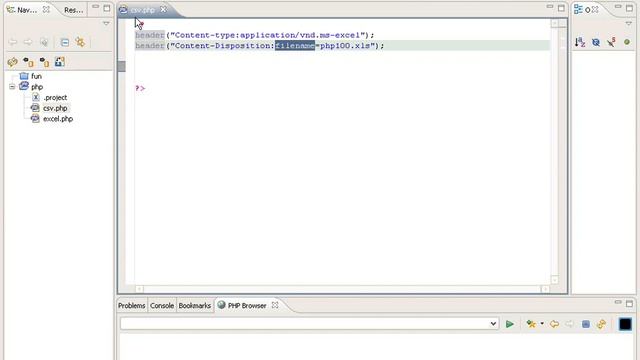
Task: Click the highlighted word filename in the code
Action: point(295,46)
